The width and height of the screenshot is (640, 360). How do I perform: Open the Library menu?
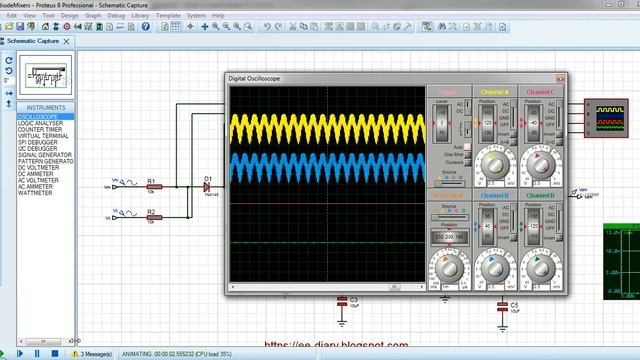(x=140, y=16)
